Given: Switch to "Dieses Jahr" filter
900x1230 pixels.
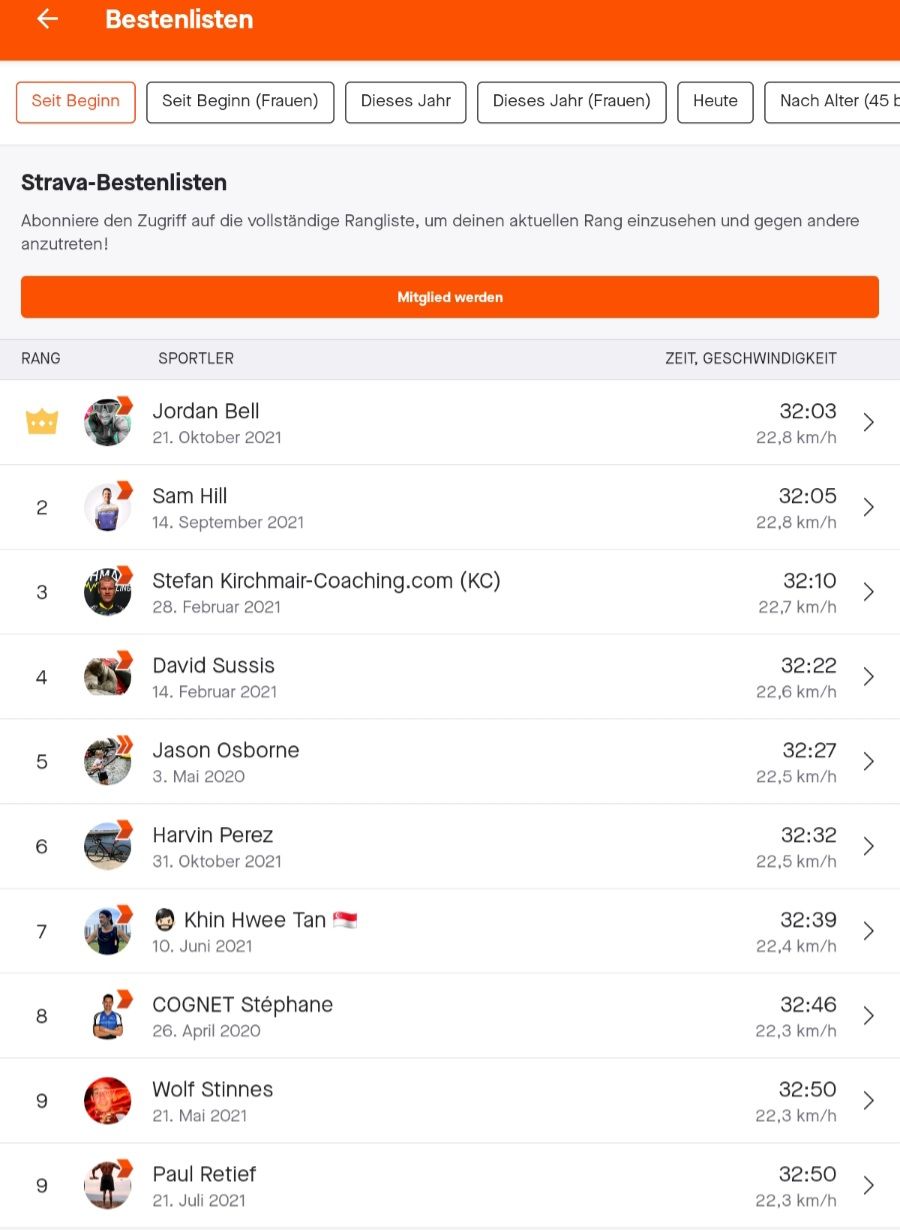Looking at the screenshot, I should 405,102.
